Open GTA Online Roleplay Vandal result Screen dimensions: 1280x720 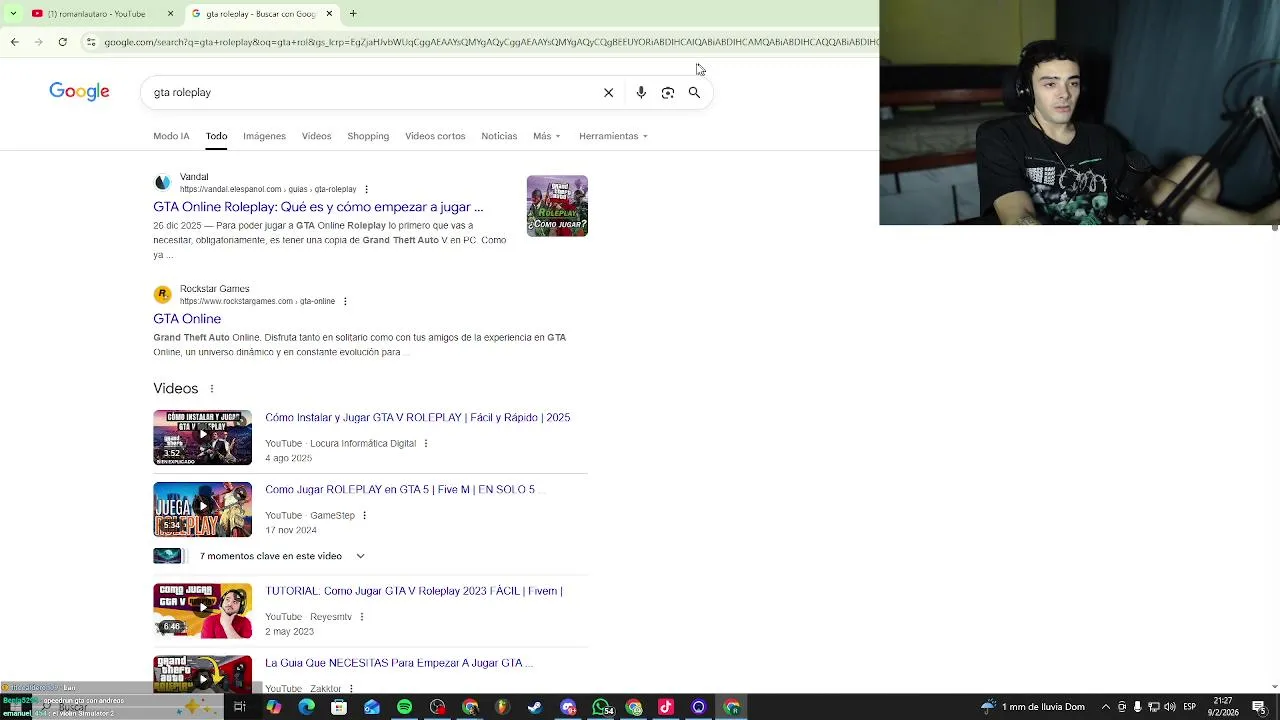pos(318,207)
